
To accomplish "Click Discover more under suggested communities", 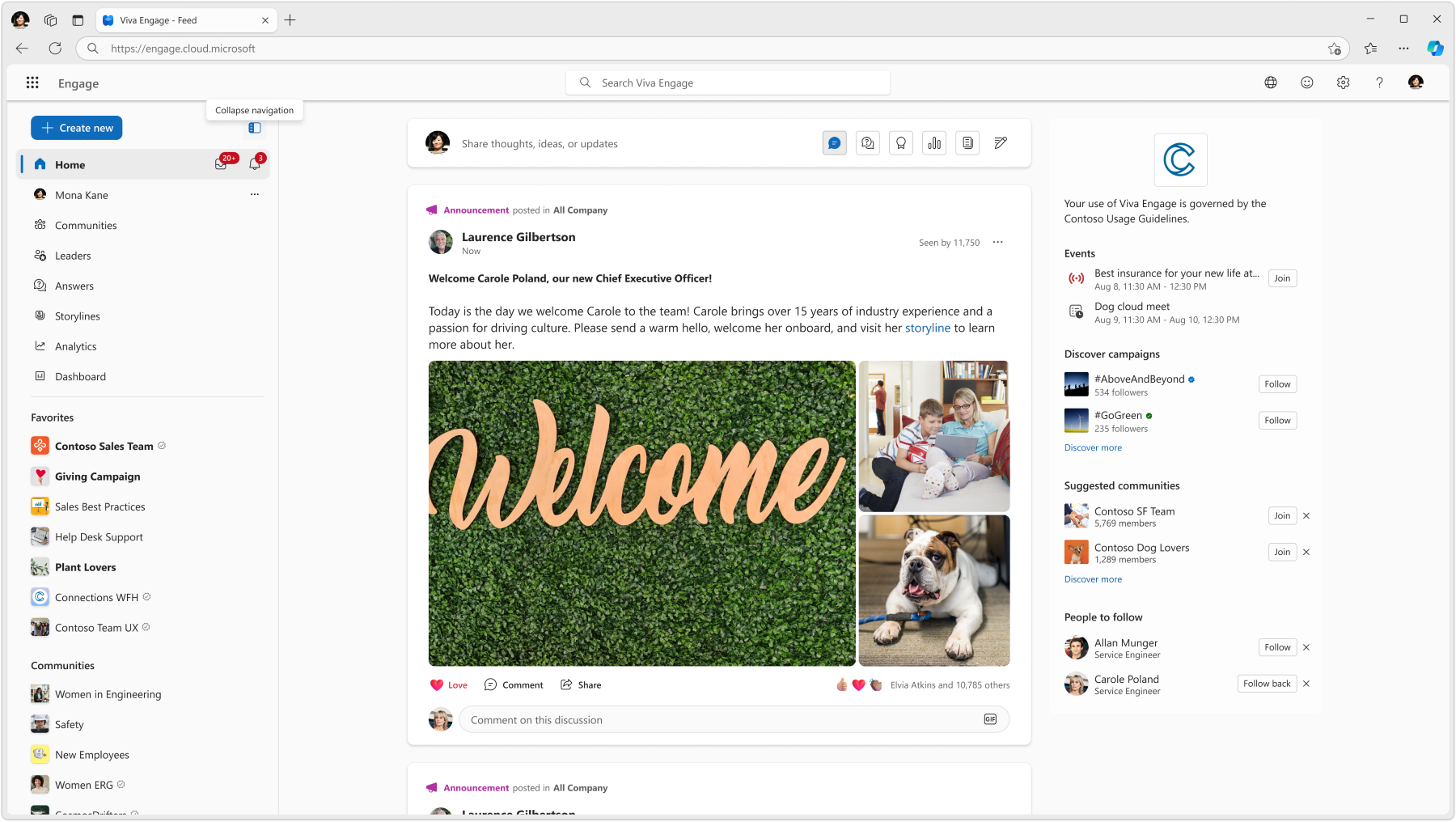I will coord(1093,580).
